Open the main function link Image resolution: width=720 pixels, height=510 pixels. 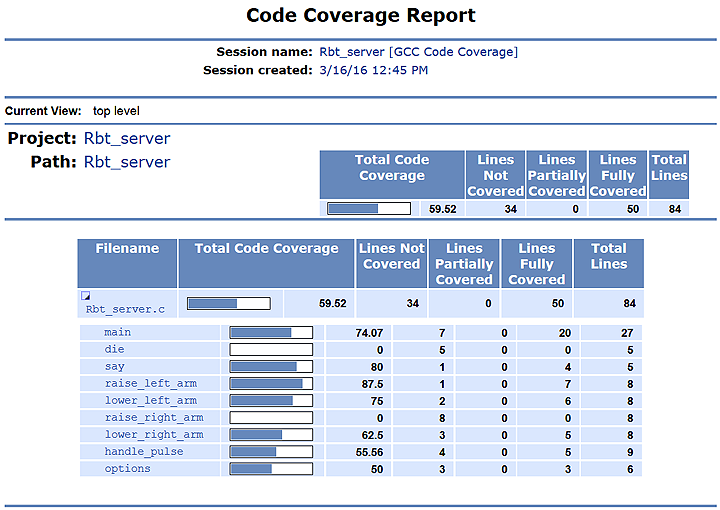click(x=117, y=332)
